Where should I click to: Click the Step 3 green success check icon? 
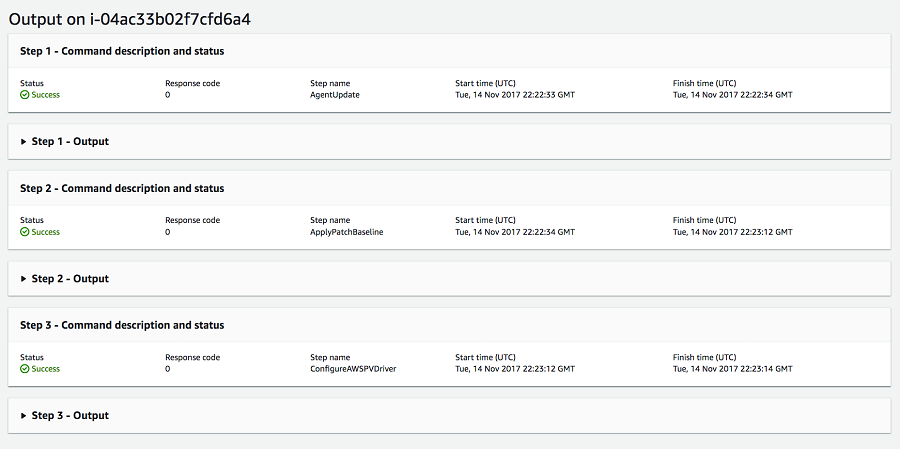click(x=25, y=369)
